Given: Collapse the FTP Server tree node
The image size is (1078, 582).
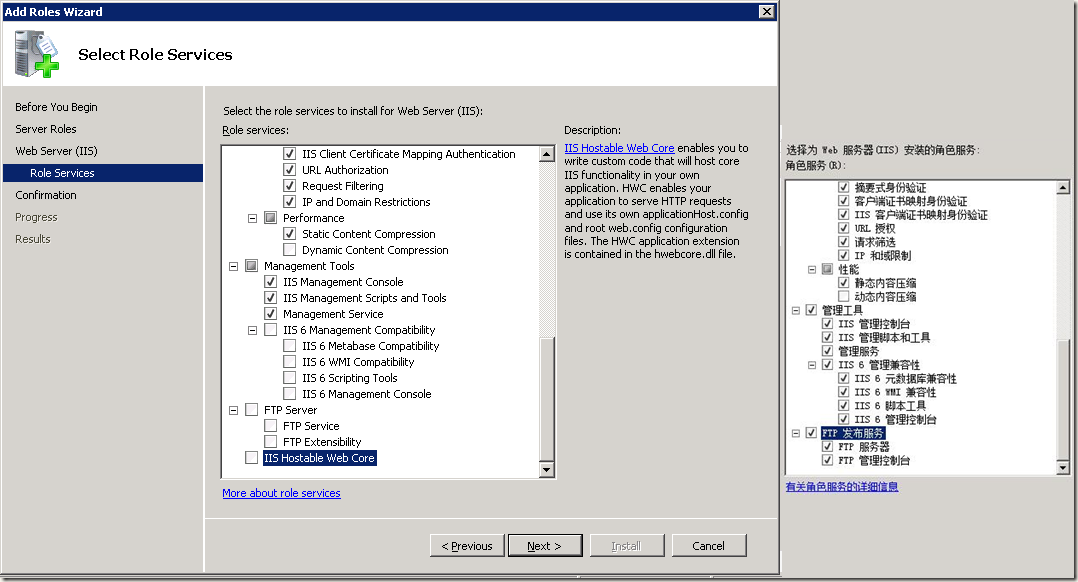Looking at the screenshot, I should [234, 410].
